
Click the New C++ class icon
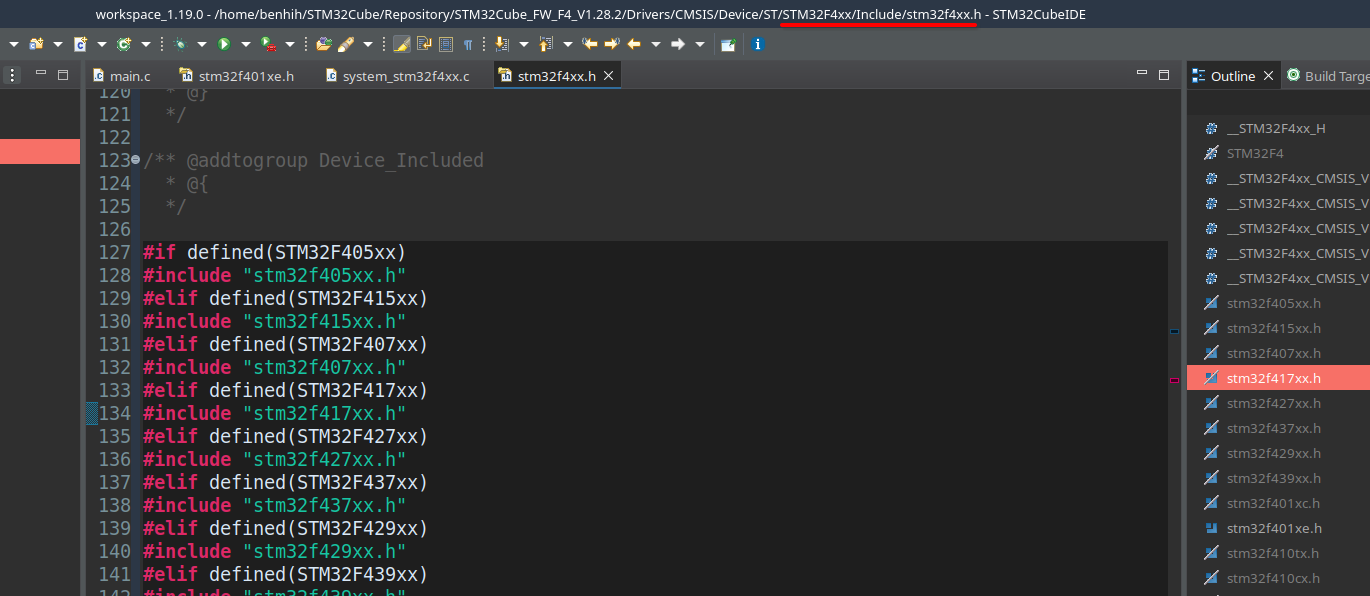click(124, 44)
